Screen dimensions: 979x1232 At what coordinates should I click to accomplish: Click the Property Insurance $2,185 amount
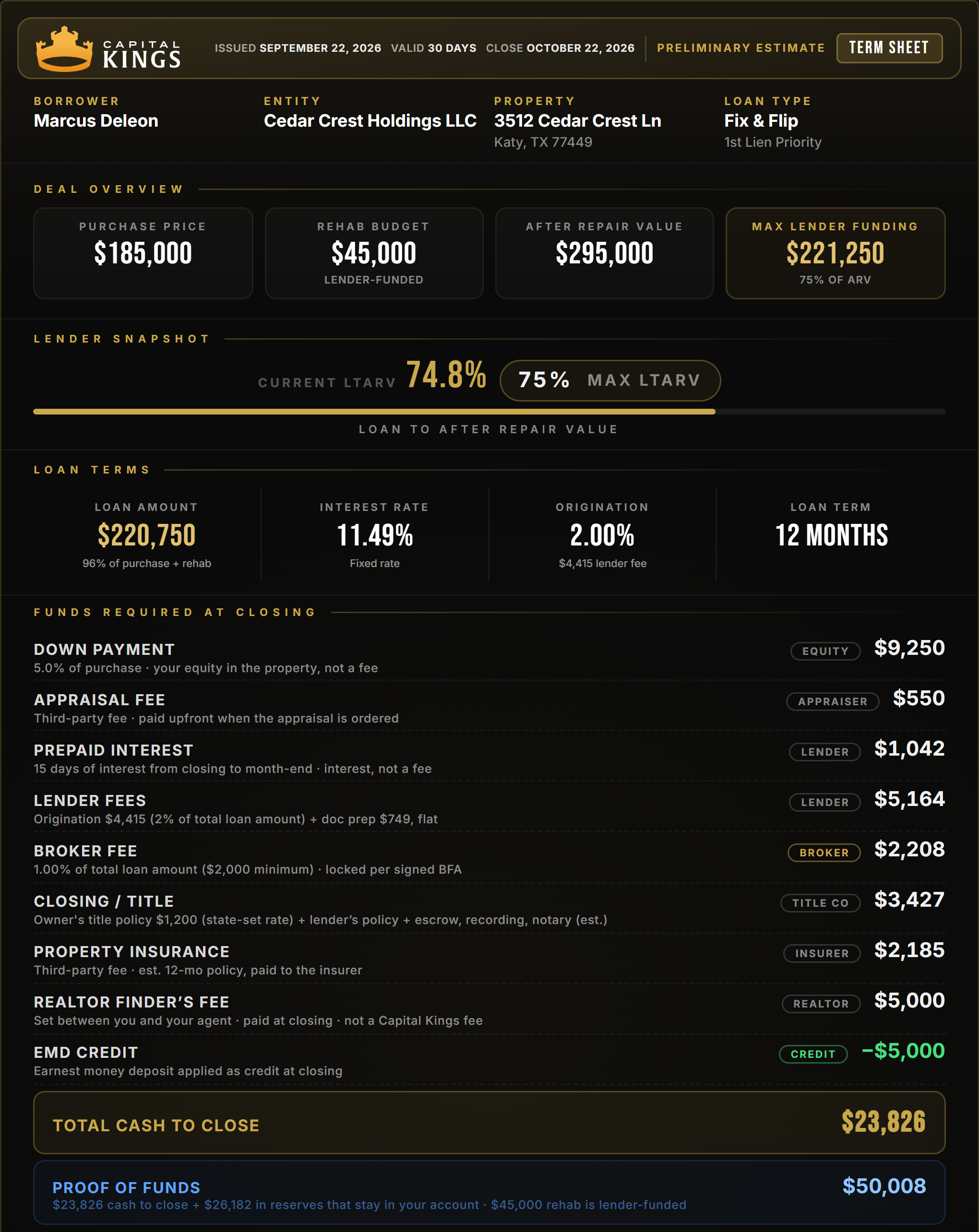pos(909,950)
